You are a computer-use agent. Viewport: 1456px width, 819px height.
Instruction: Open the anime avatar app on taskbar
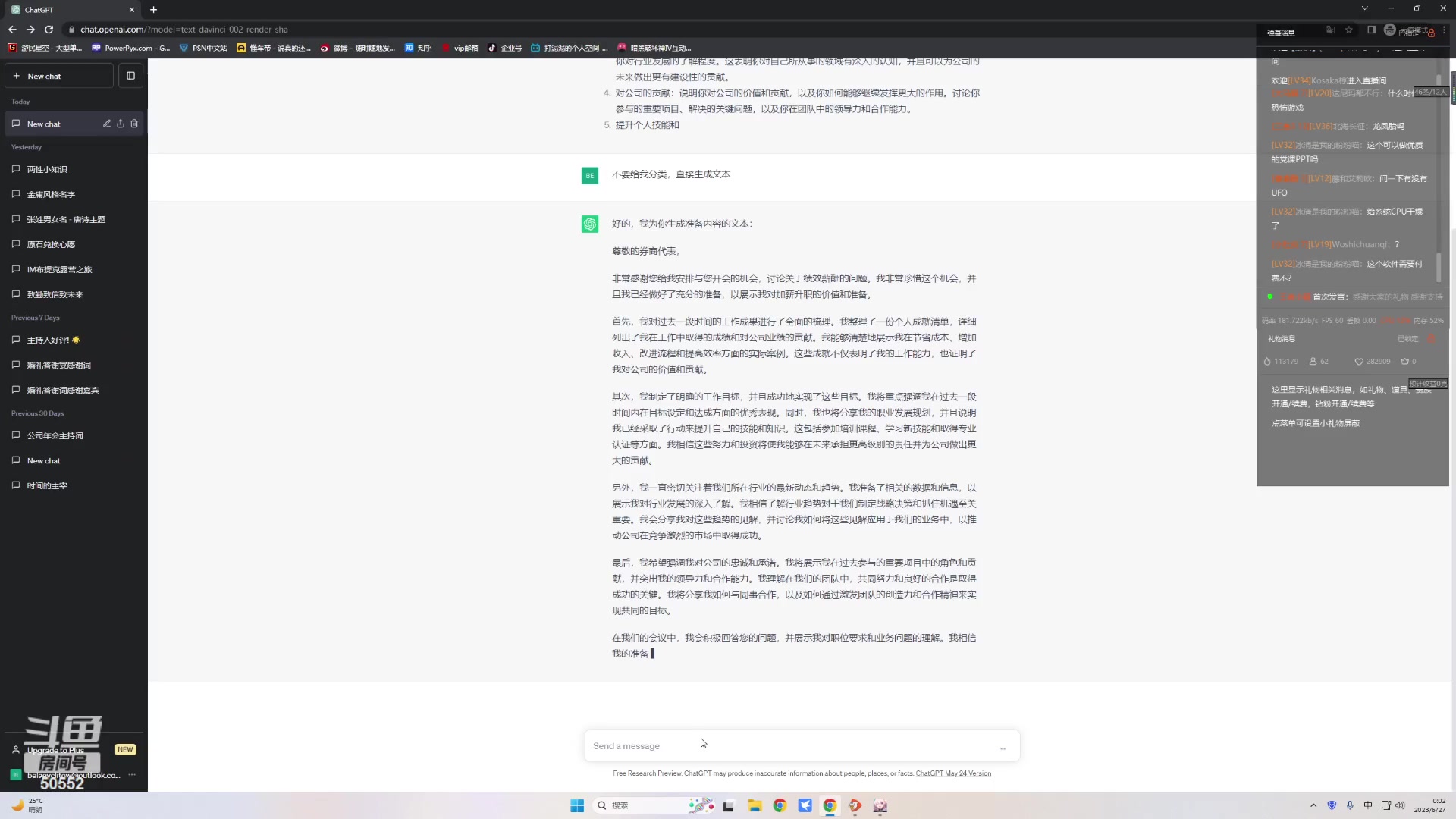click(x=880, y=805)
